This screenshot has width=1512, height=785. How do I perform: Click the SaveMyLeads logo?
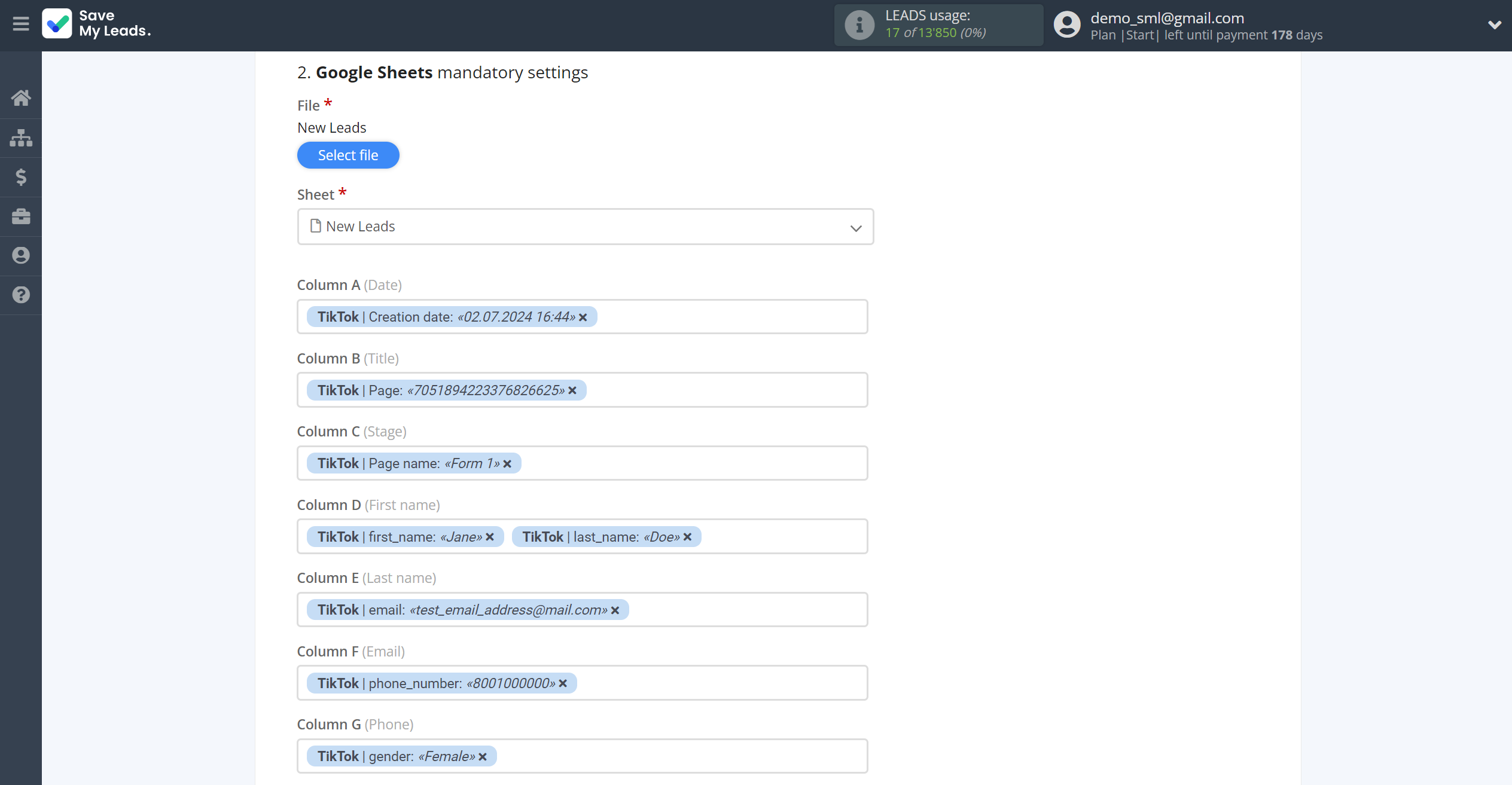(x=96, y=24)
